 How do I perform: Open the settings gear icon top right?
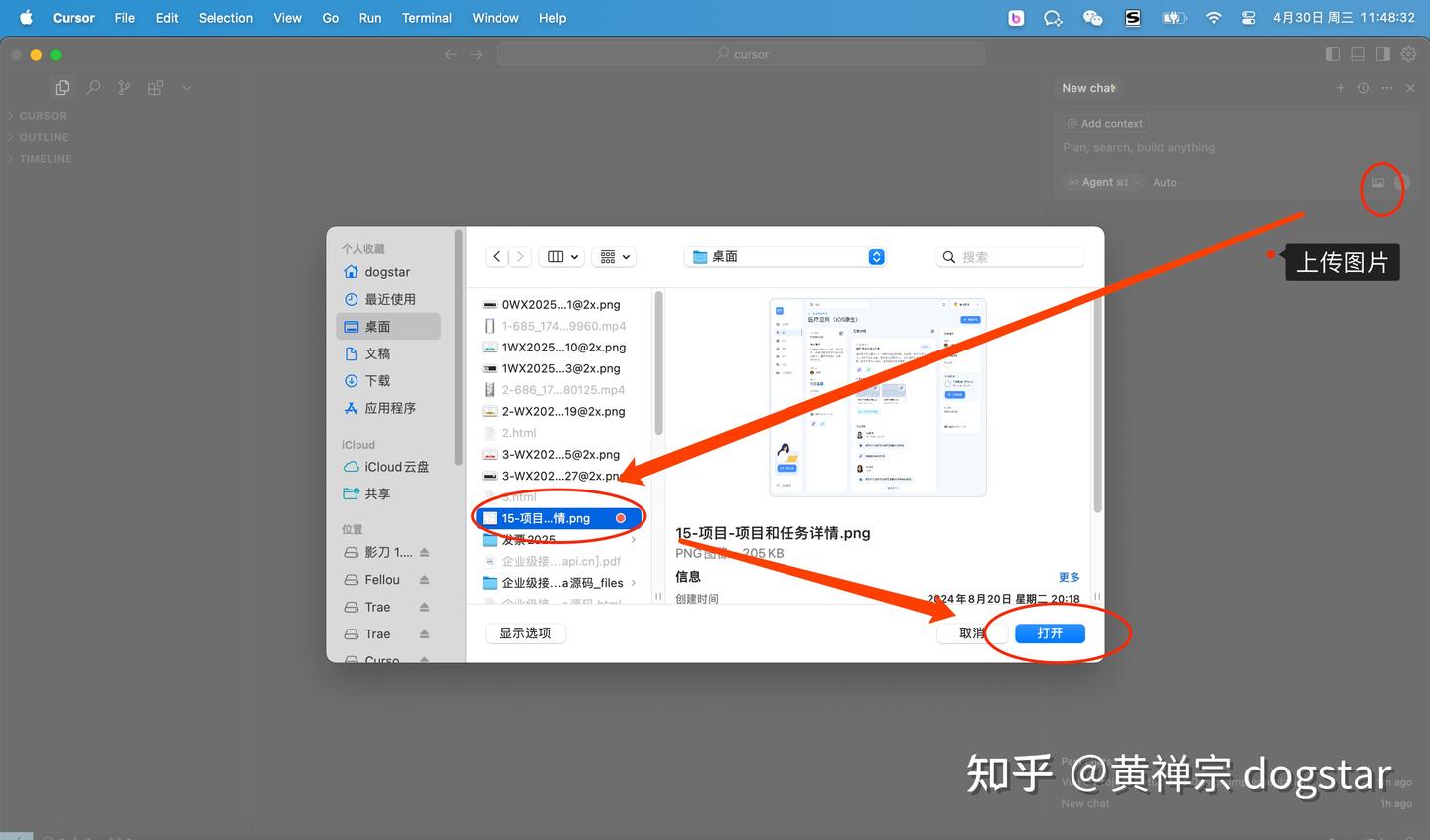coord(1408,54)
